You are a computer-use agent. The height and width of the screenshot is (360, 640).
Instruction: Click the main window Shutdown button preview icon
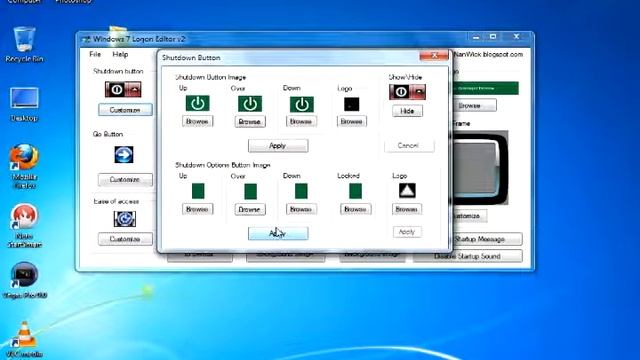point(123,89)
